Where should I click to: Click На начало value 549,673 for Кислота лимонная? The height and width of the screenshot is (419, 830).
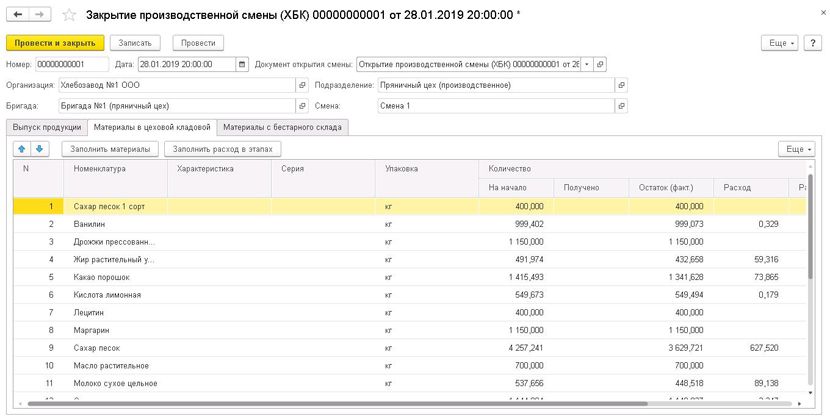point(529,295)
